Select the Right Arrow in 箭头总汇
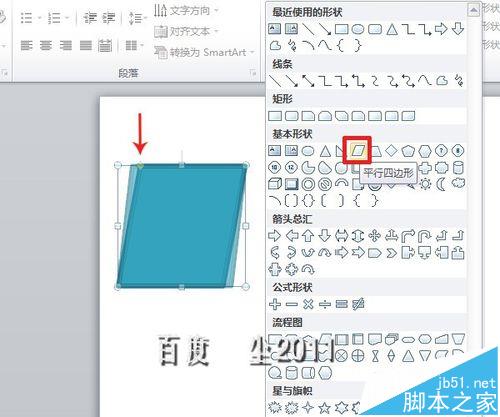This screenshot has height=417, width=500. click(275, 236)
